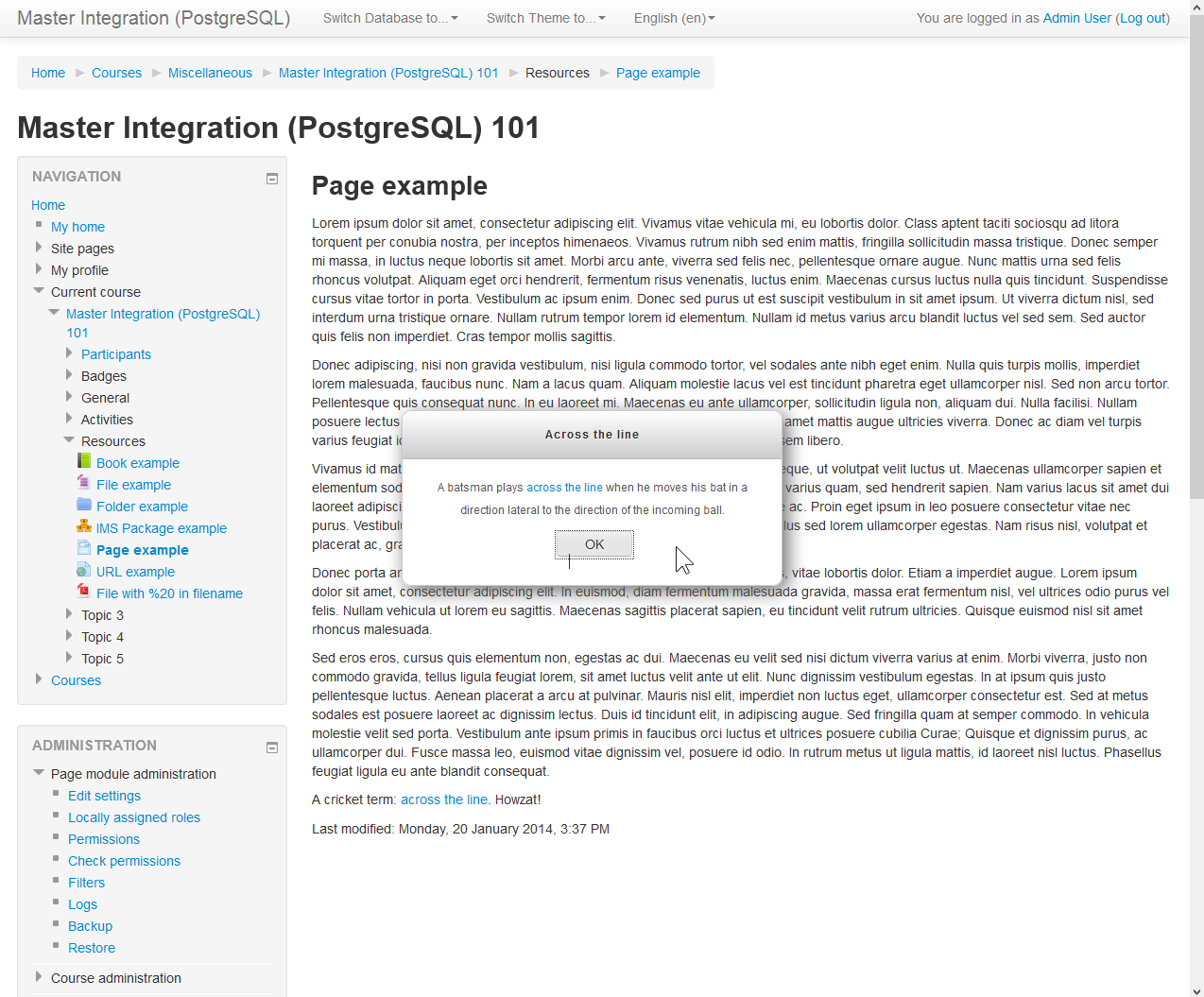Open the File example resource link
Viewport: 1204px width, 997px height.
pyautogui.click(x=133, y=485)
